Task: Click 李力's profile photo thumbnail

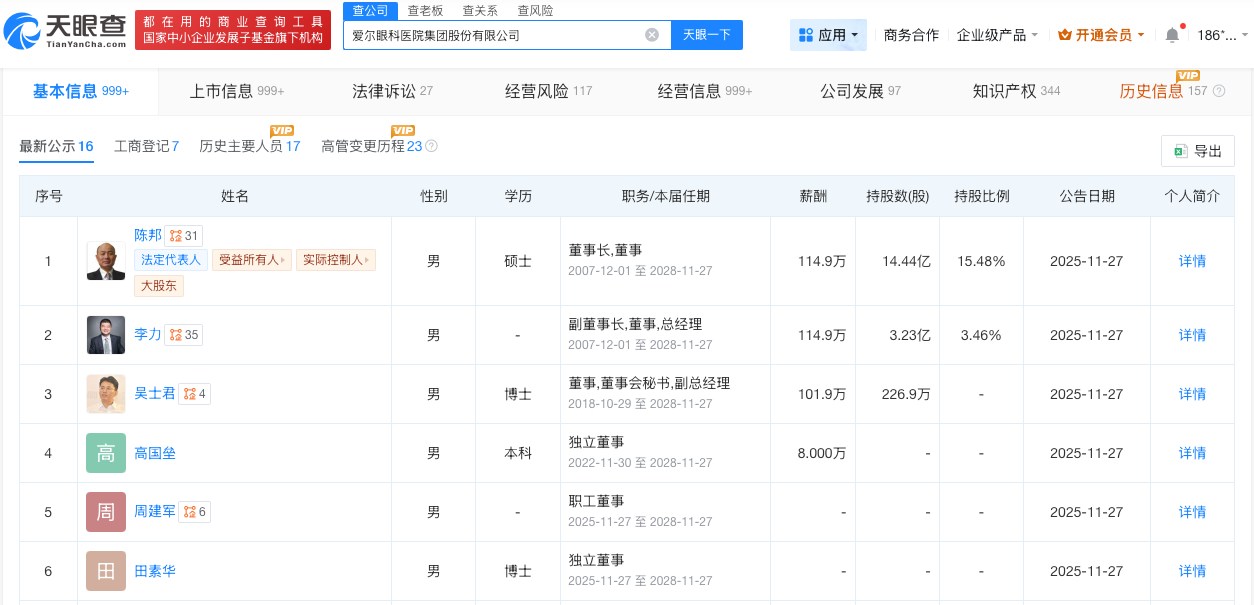Action: [x=105, y=335]
